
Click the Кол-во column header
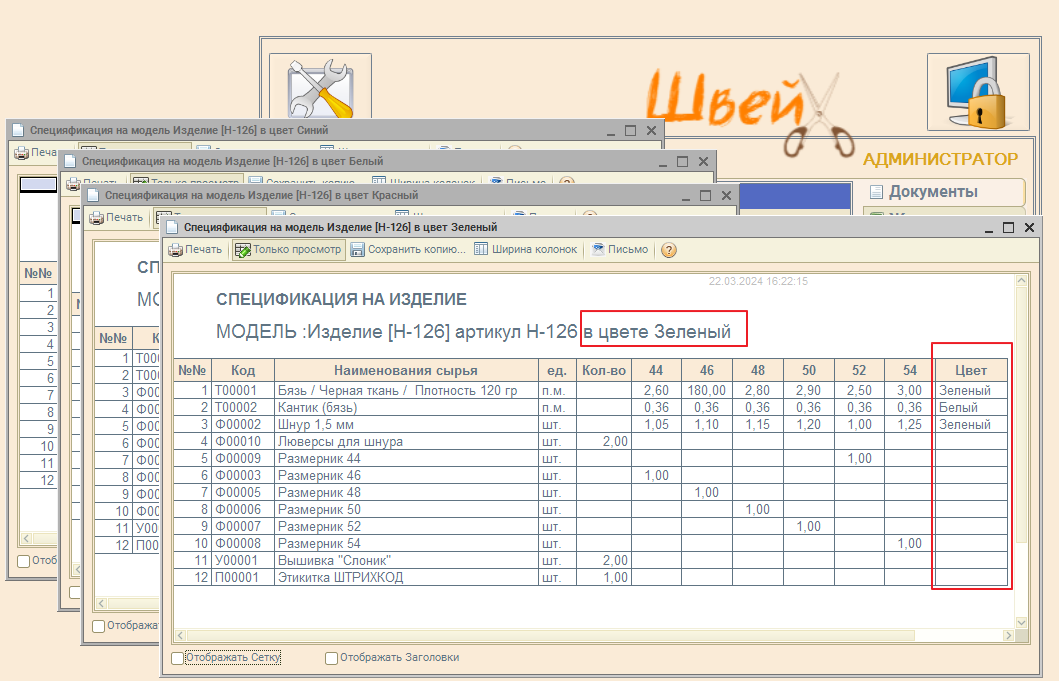[x=604, y=370]
